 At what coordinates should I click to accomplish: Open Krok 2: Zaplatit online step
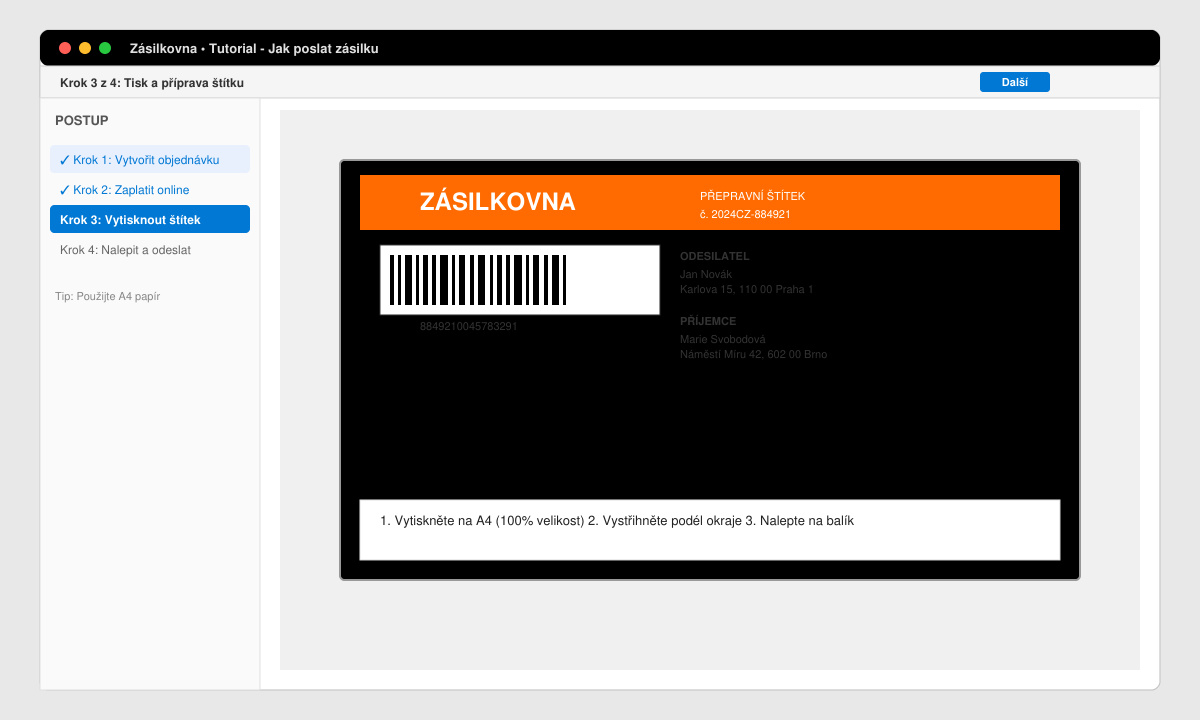150,189
